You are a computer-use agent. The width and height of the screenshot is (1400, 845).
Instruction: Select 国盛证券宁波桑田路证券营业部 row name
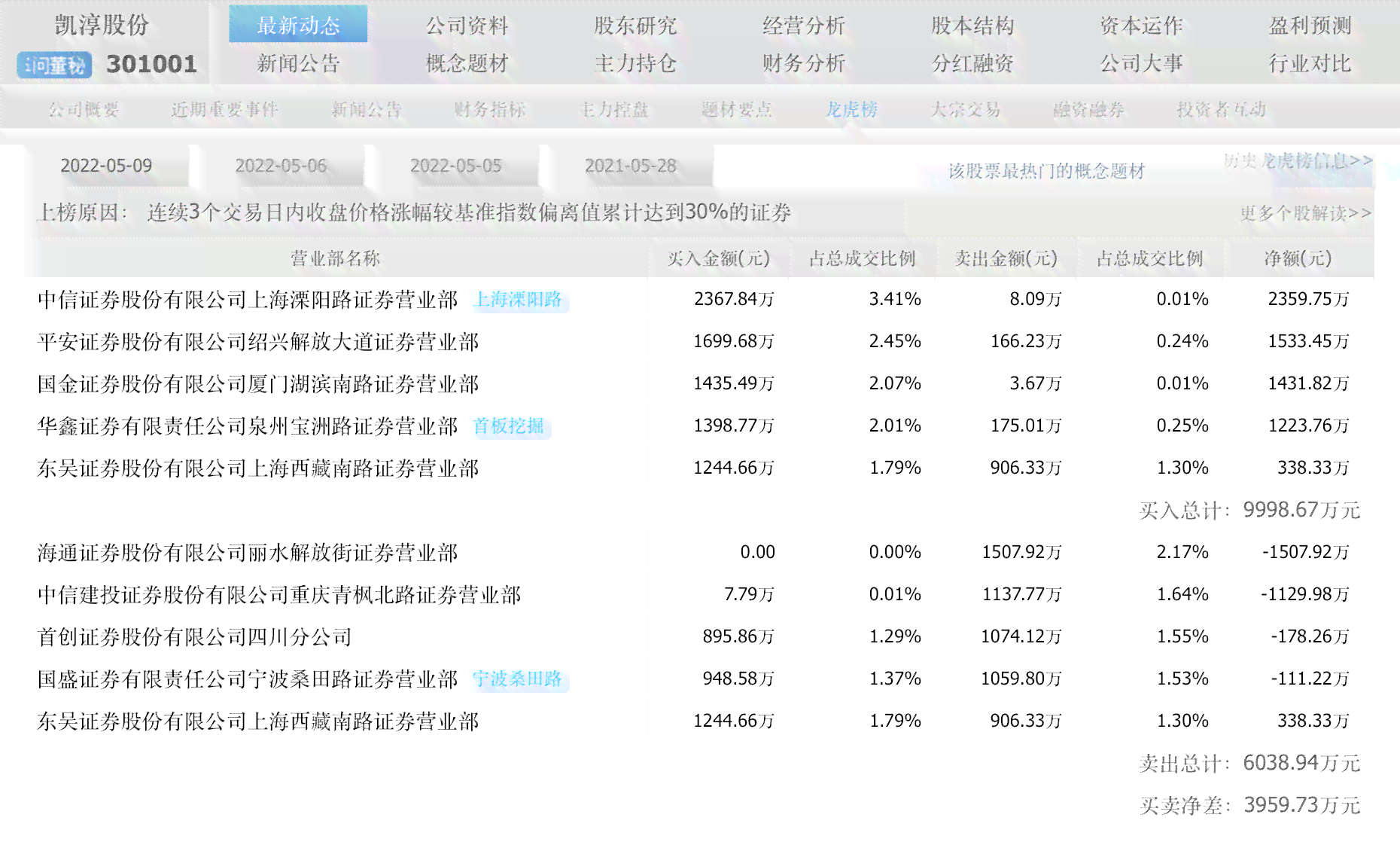[x=248, y=679]
